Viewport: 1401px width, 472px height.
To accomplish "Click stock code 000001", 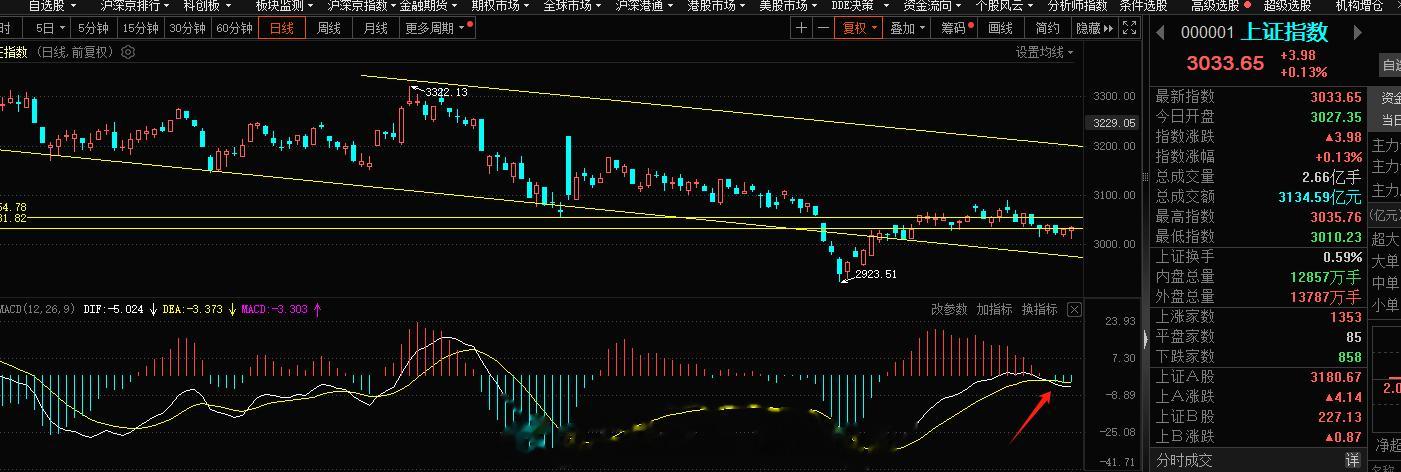I will tap(1207, 33).
